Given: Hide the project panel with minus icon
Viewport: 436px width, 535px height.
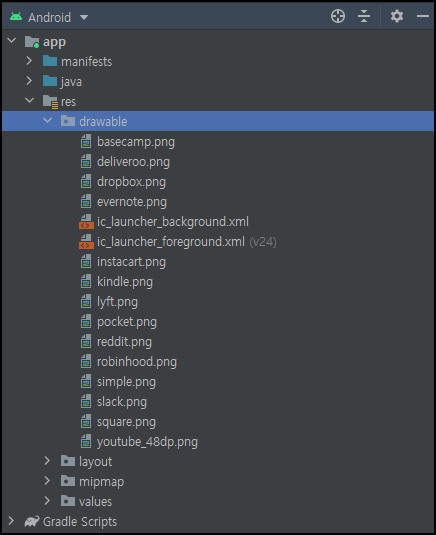Looking at the screenshot, I should pos(423,16).
